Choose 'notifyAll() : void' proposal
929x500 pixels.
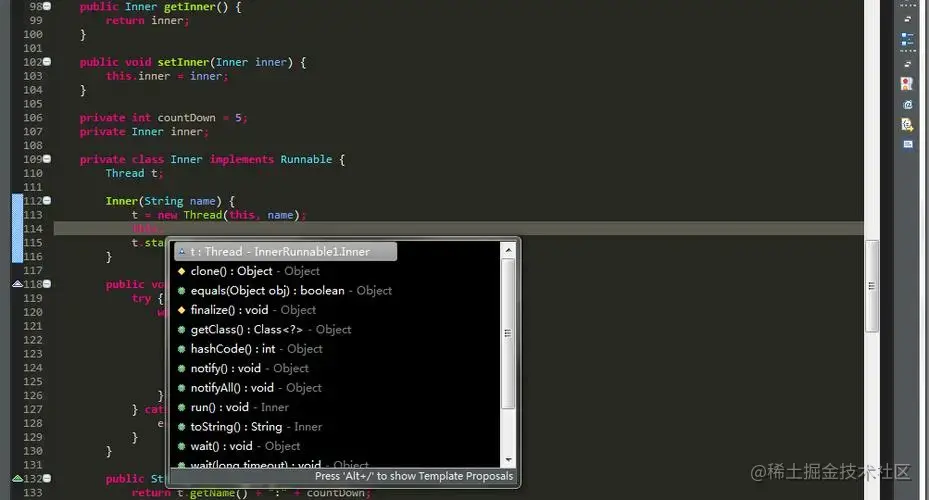(x=337, y=388)
